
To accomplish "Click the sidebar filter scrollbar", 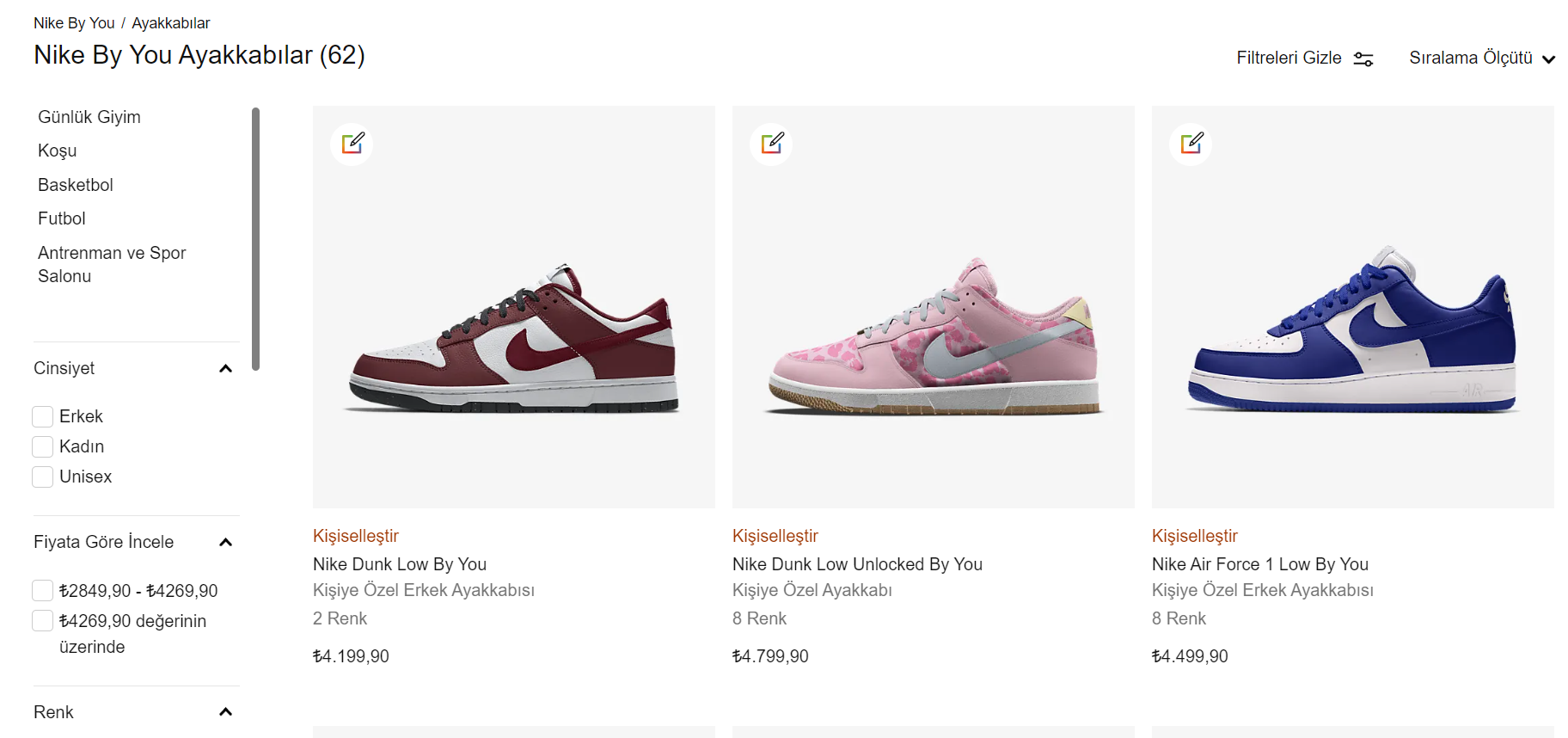I will (x=255, y=239).
